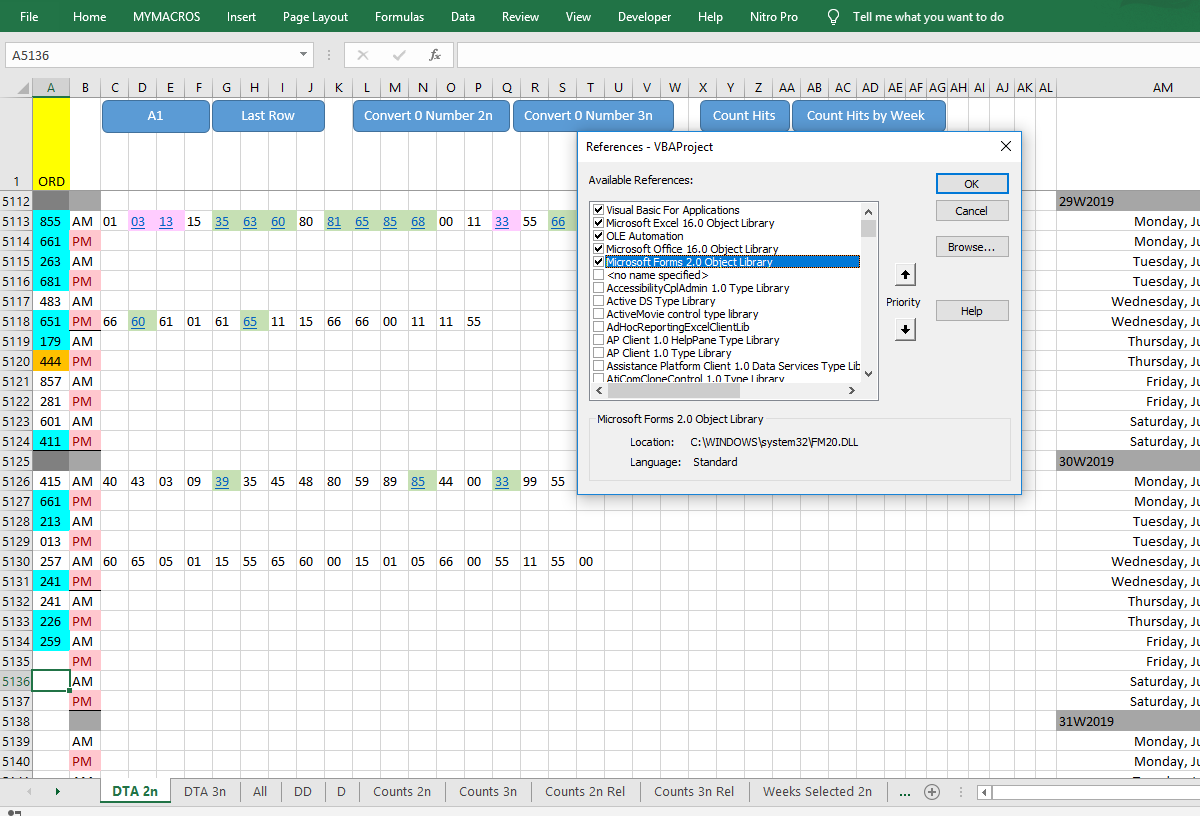Add a new sheet with plus icon
Screen dimensions: 1200x816
pos(932,792)
